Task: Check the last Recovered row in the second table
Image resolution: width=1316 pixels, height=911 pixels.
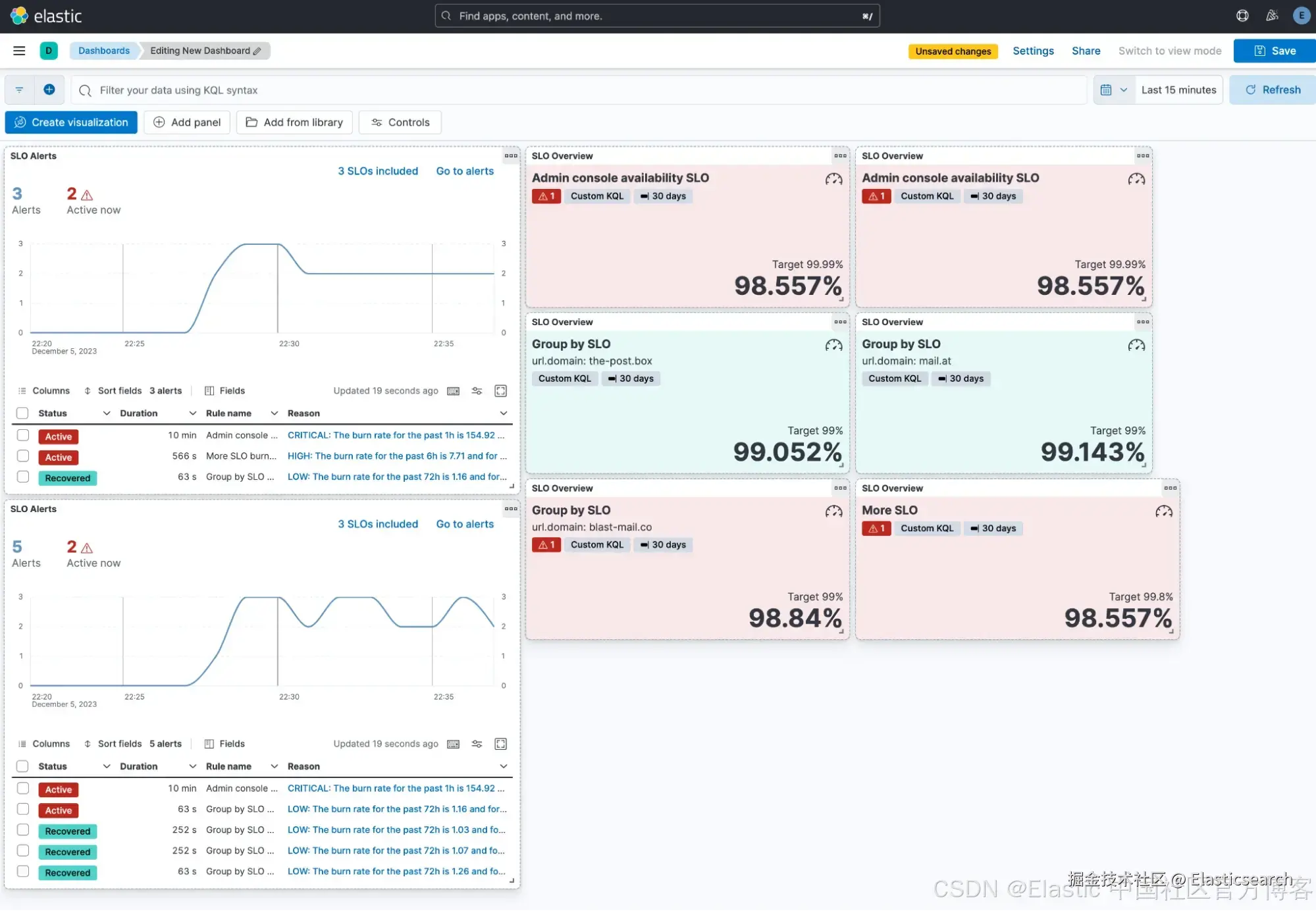Action: point(23,872)
